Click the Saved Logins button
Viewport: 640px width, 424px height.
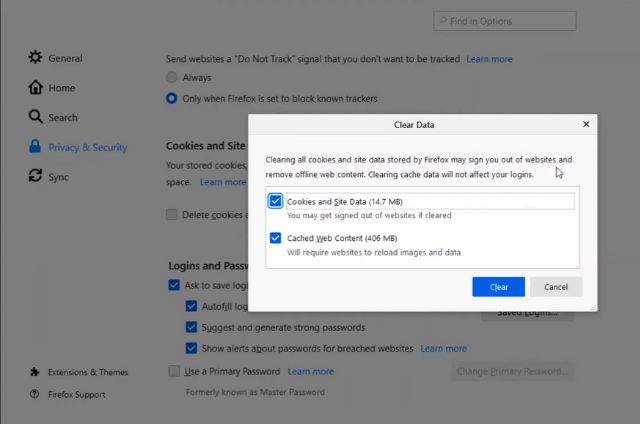[527, 315]
